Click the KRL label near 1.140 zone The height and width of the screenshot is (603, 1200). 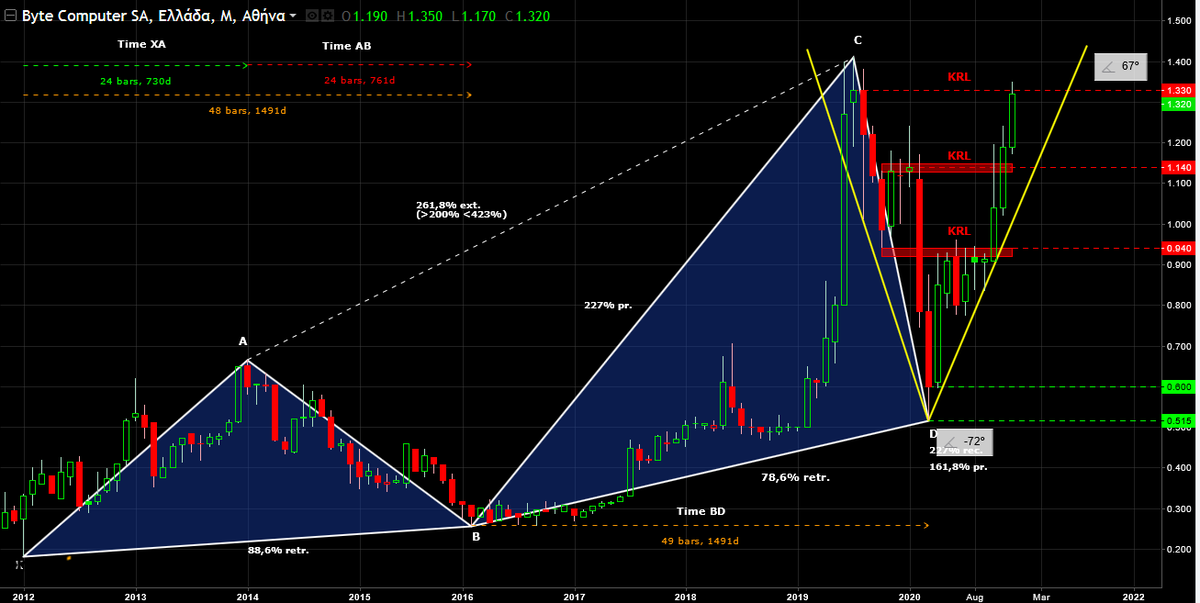[x=959, y=156]
